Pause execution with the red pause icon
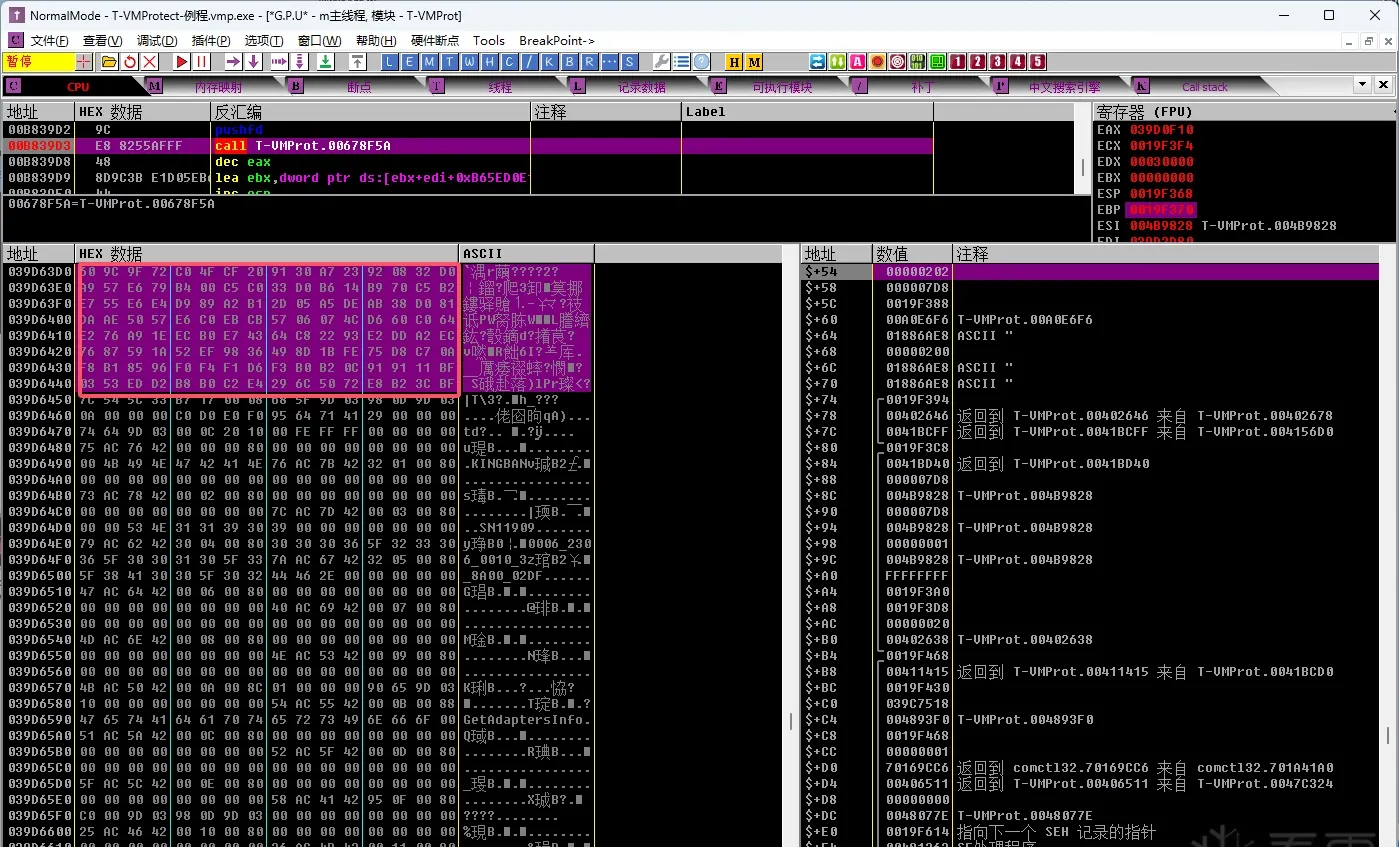The image size is (1399, 847). tap(203, 62)
